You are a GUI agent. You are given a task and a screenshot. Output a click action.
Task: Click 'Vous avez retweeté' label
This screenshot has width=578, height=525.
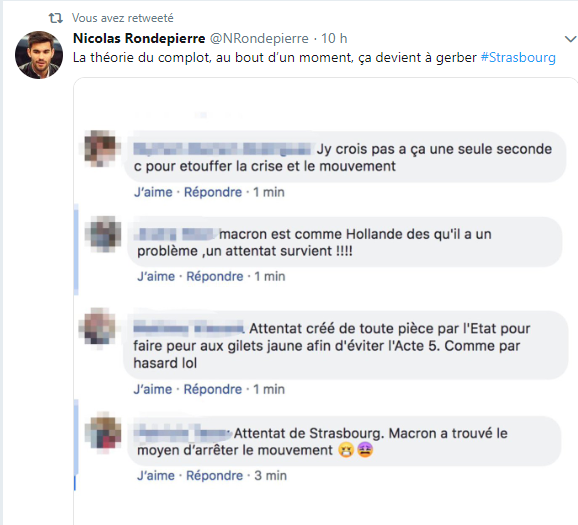click(x=122, y=18)
